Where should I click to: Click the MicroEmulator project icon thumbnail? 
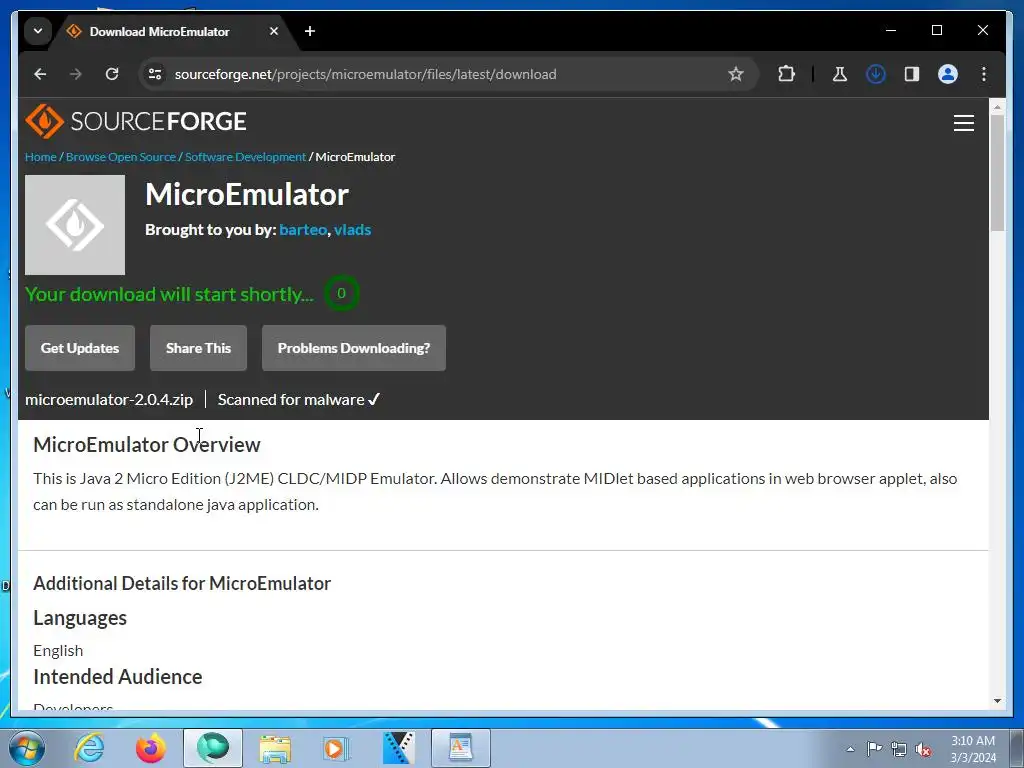(x=75, y=225)
